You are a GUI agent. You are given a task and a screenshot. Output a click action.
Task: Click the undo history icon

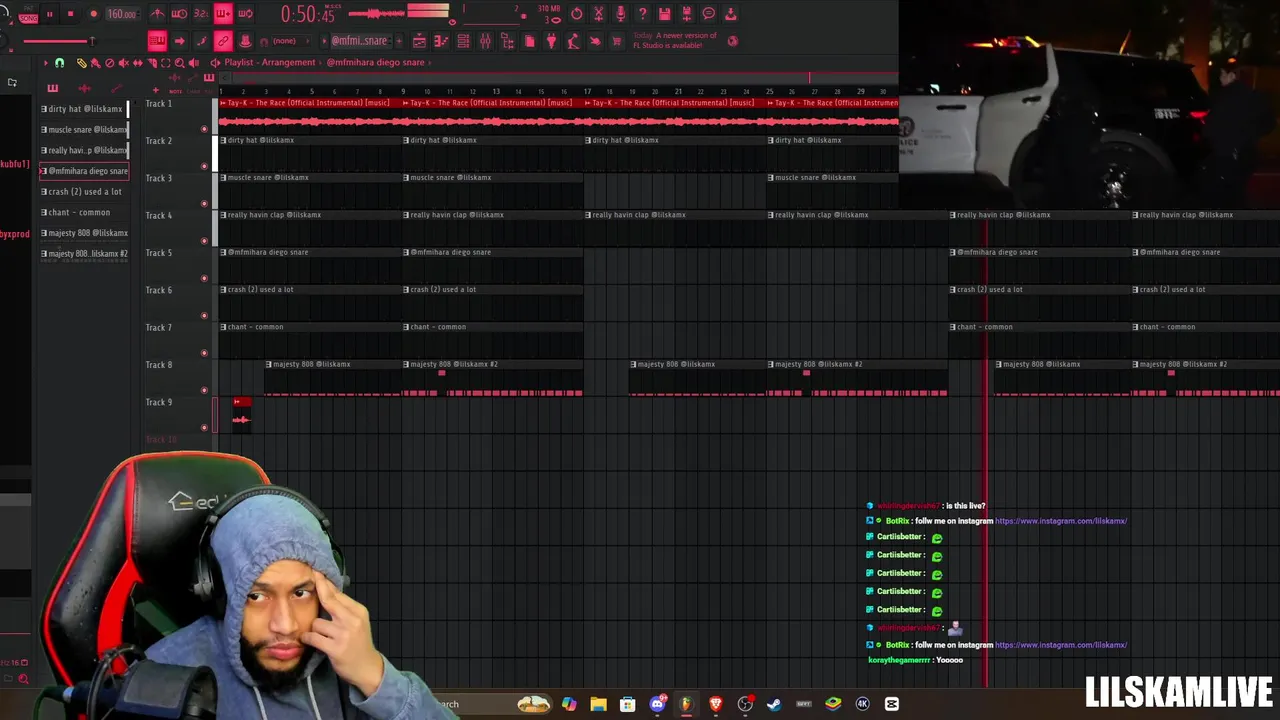point(576,14)
